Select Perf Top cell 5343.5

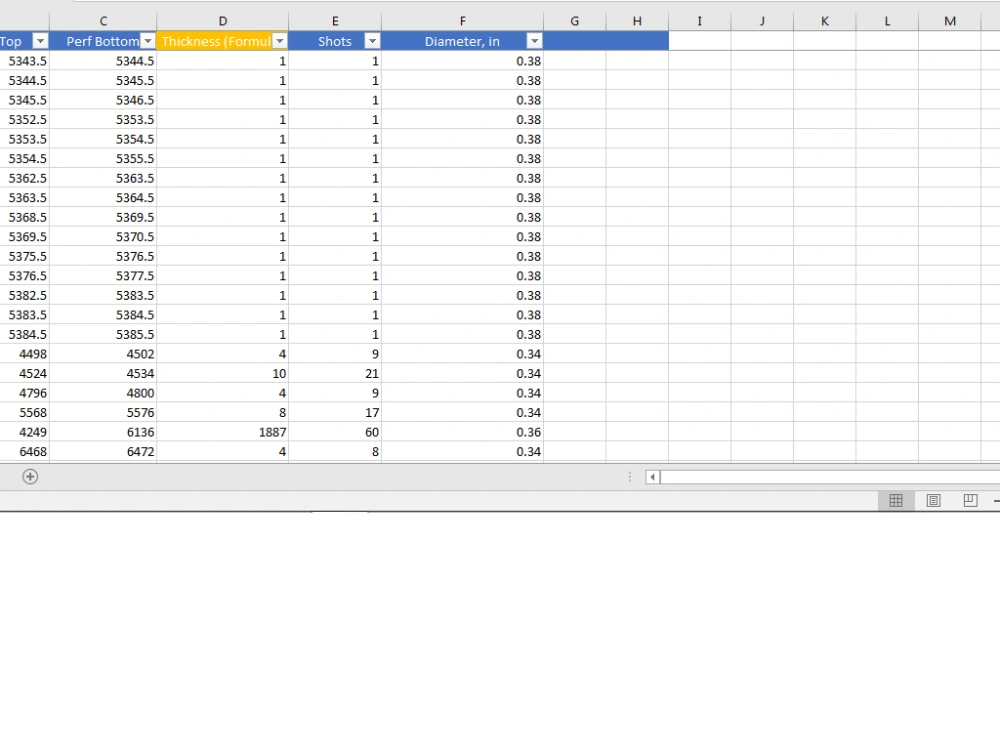(x=24, y=61)
